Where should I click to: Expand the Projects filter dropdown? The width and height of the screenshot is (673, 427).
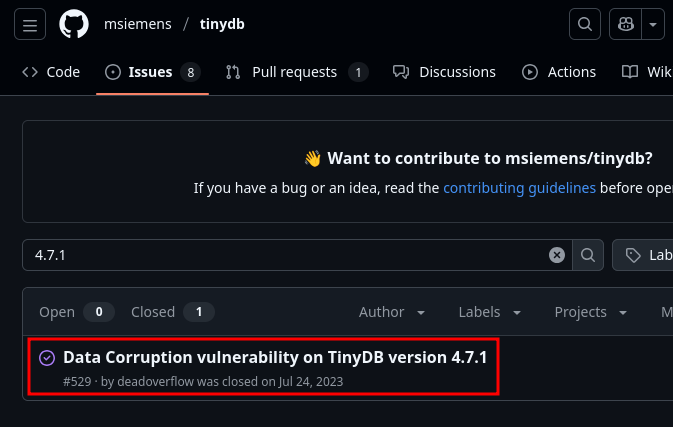592,312
